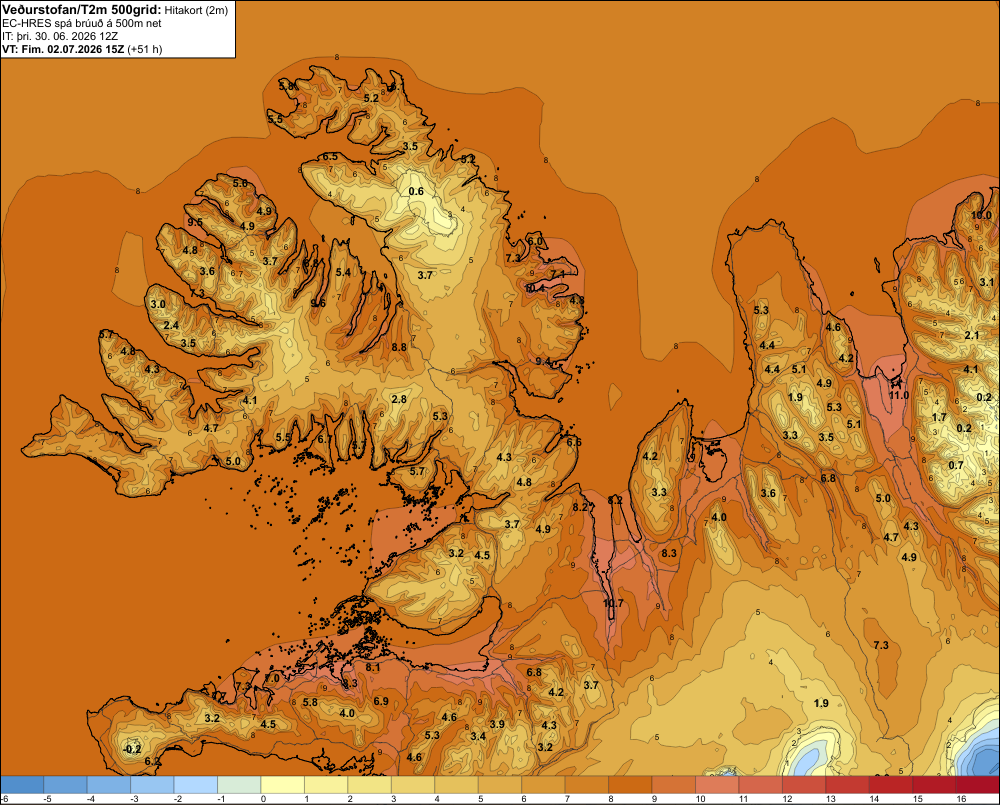
Task: Pick the blue legend swatch between -6 and -5
Action: [x=22, y=785]
